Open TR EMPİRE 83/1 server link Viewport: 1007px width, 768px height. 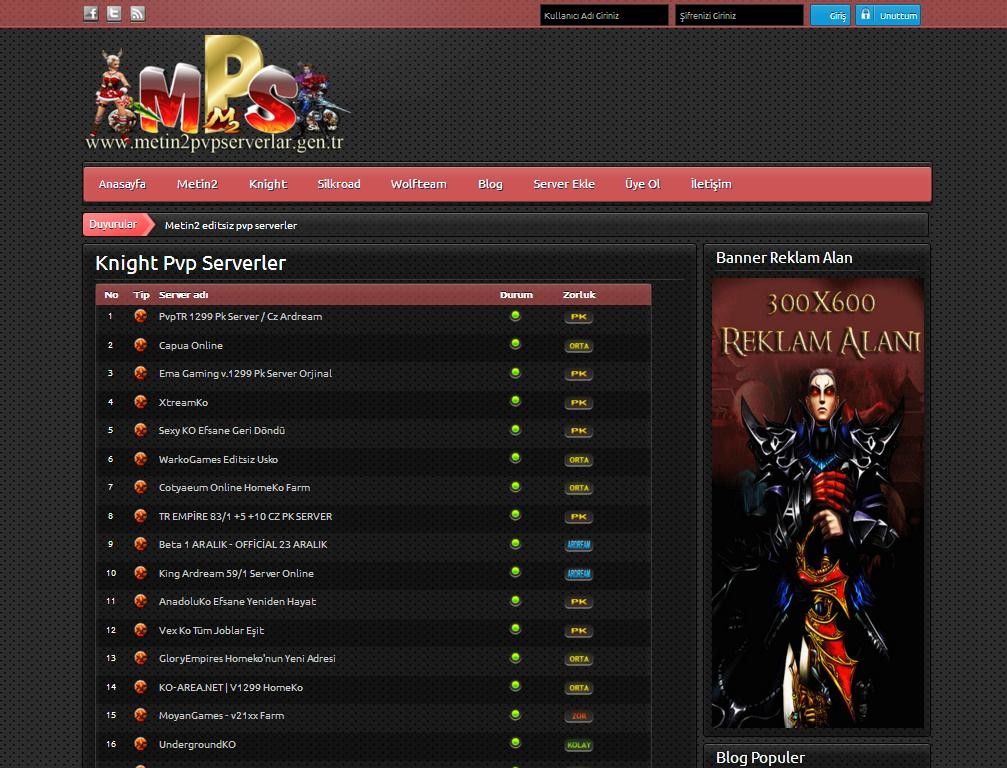(245, 517)
